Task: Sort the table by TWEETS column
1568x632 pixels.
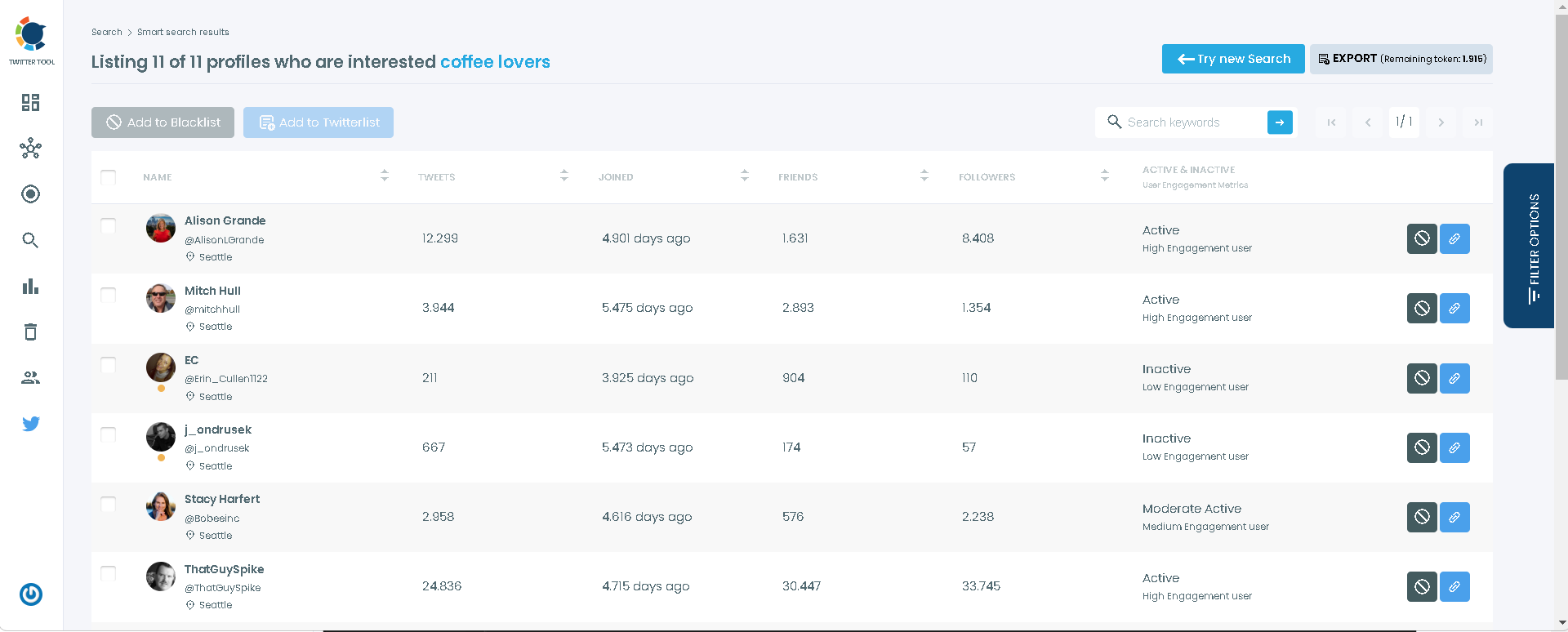Action: (563, 175)
